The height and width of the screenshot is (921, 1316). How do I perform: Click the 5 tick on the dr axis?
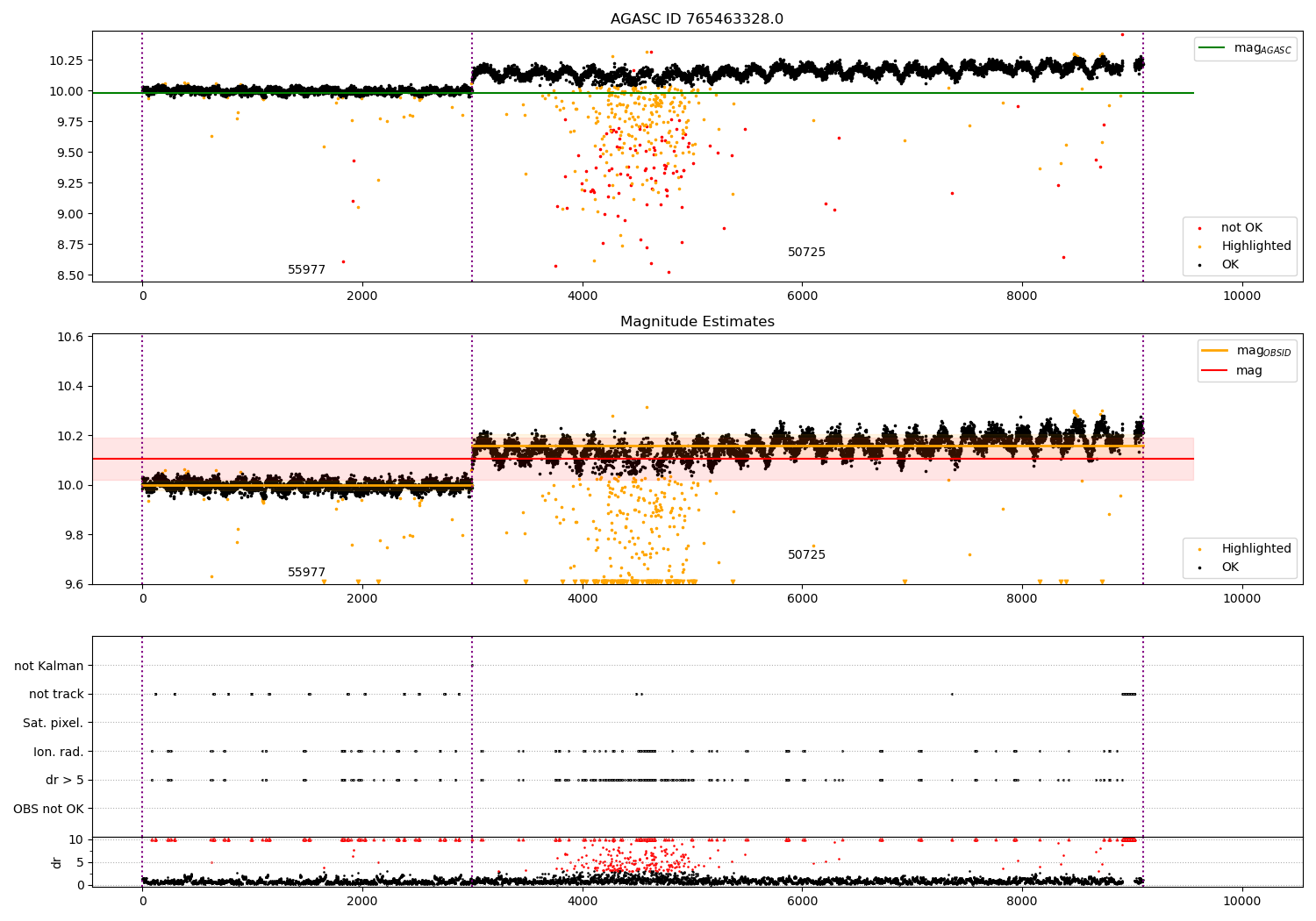click(x=80, y=862)
